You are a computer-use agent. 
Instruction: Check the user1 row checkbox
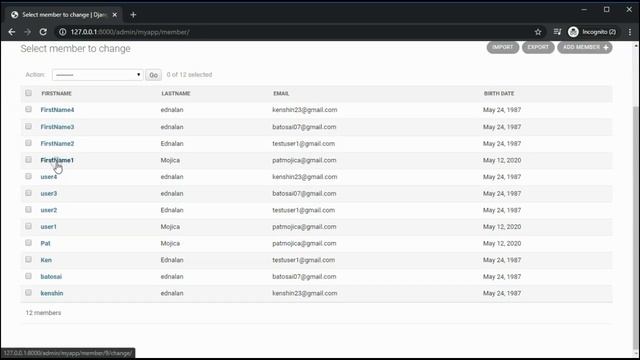28,226
